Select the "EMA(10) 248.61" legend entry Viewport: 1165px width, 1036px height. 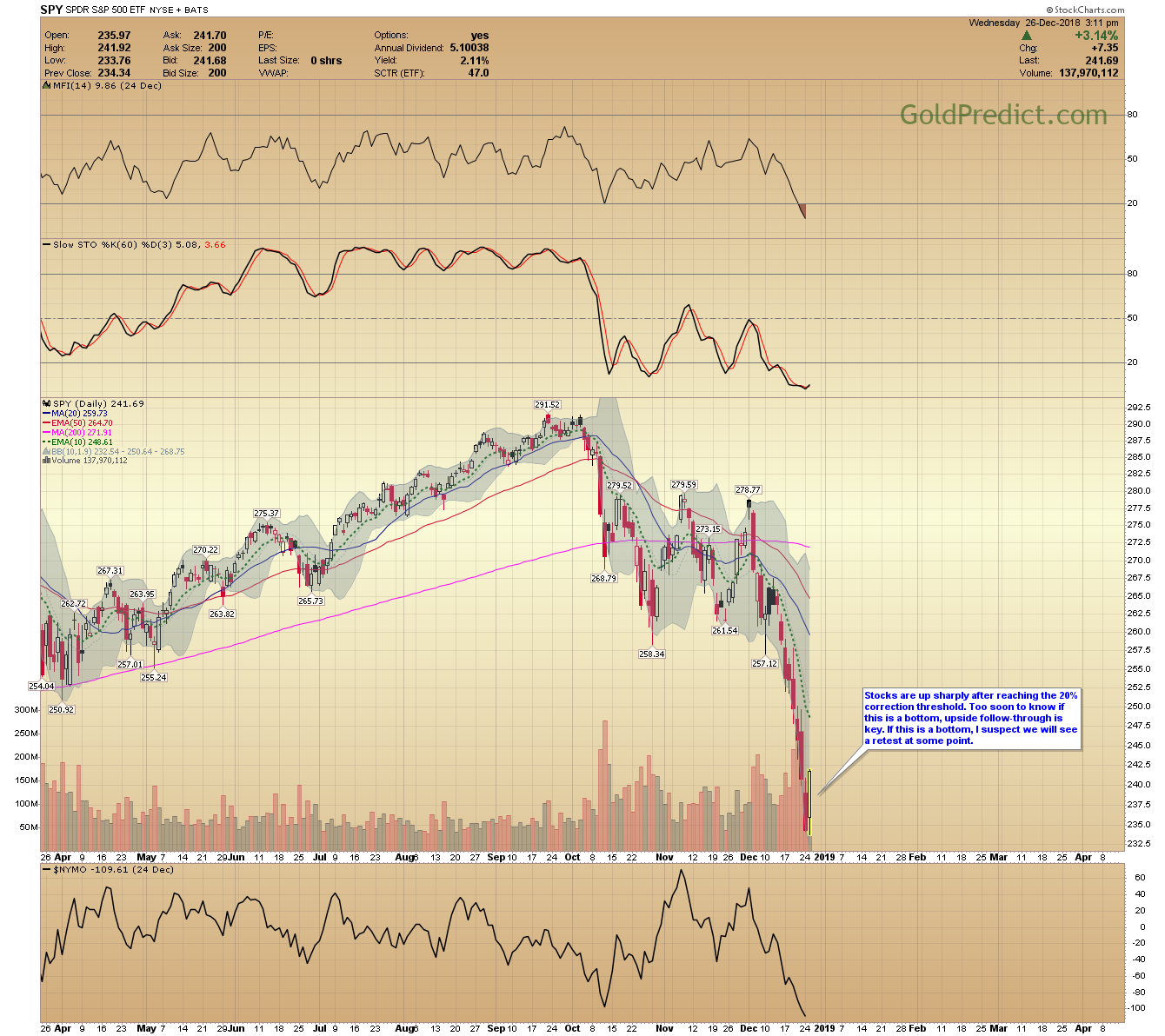(x=77, y=442)
